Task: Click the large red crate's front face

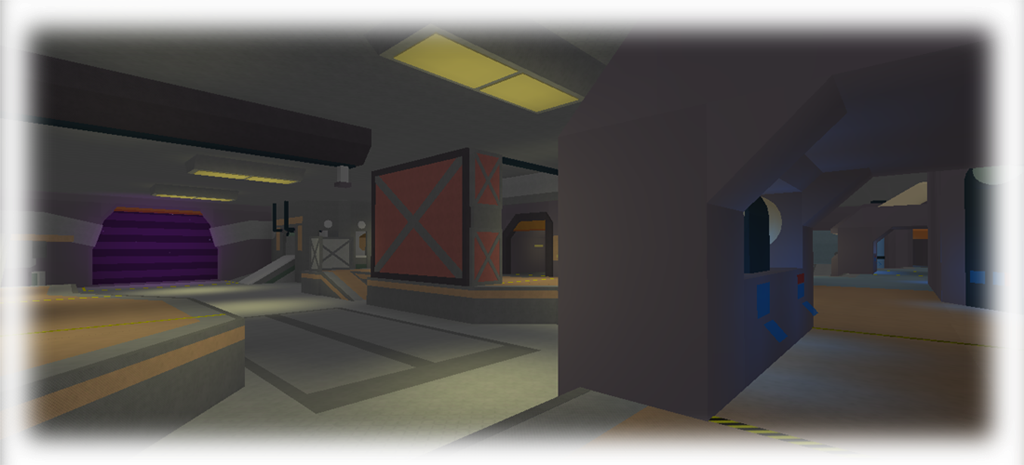Action: click(420, 224)
